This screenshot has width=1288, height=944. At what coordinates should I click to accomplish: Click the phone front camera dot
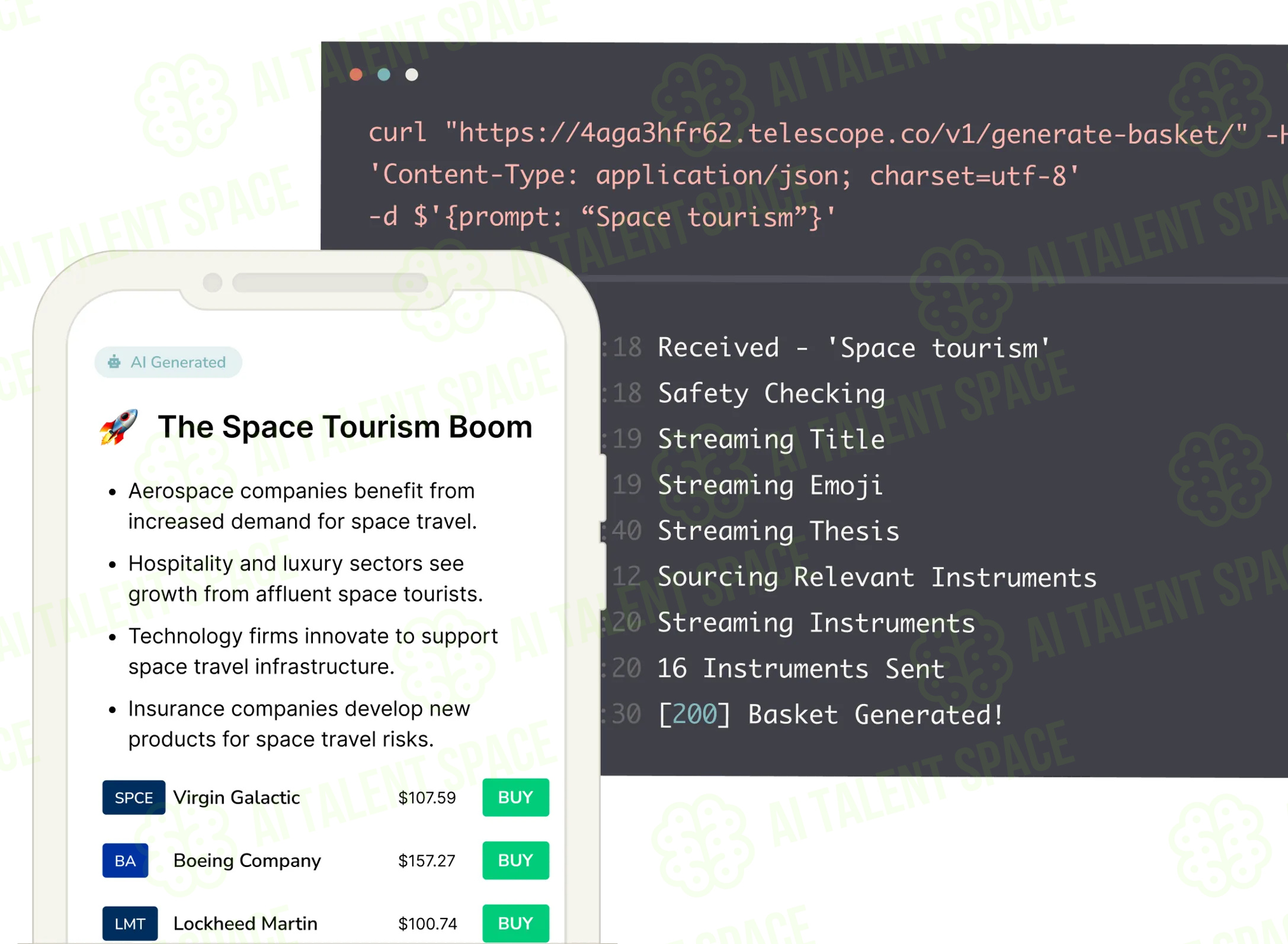coord(212,283)
